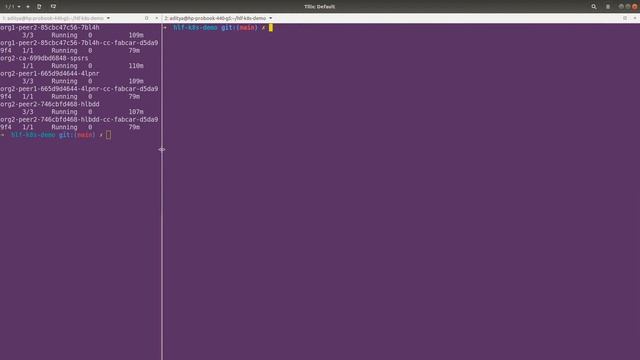Click org2-peer2 fabcar chaincode pod name
640x360 pixels.
click(79, 120)
